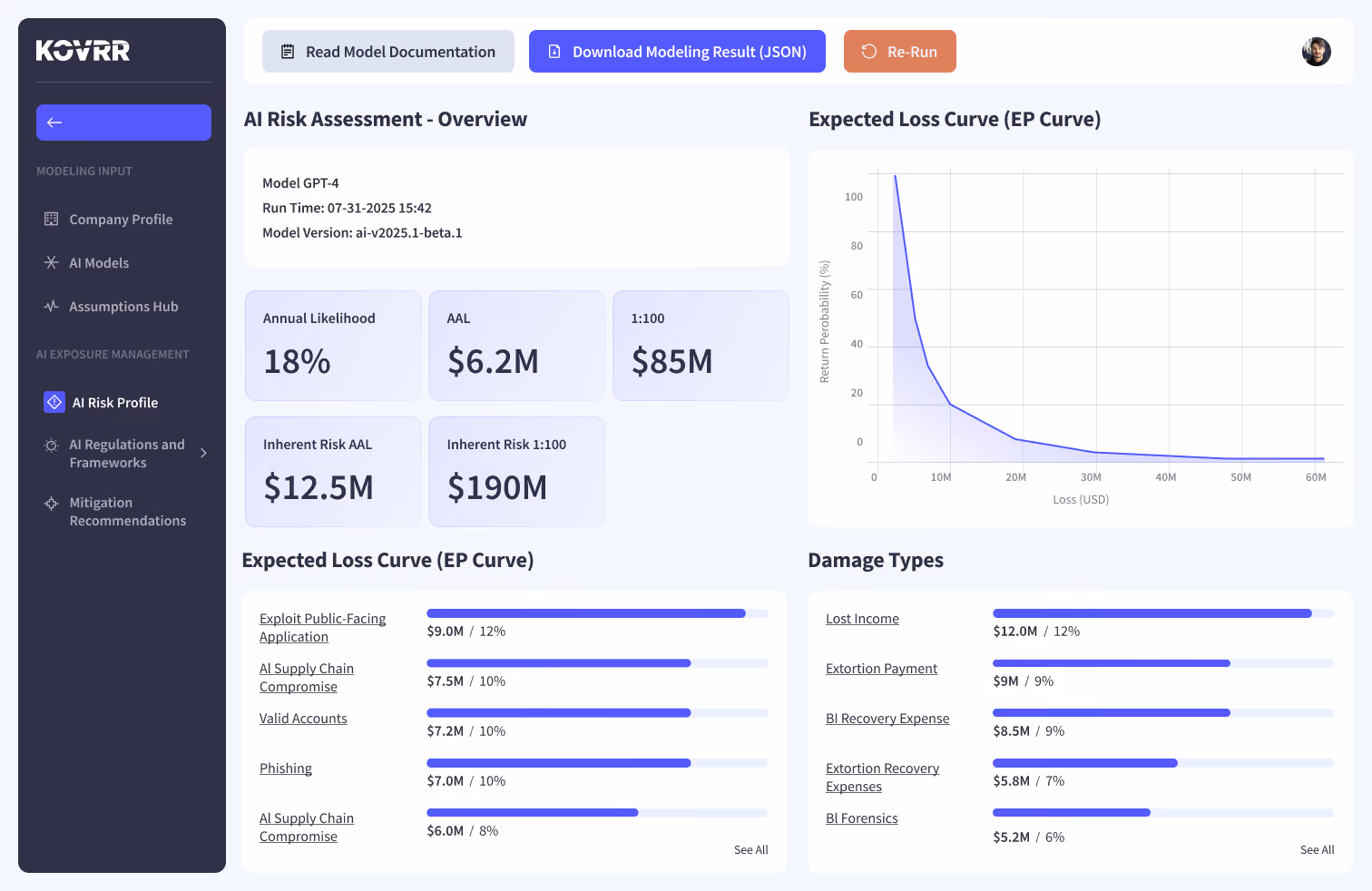Open the Exploit Public-Facing Application link
1372x891 pixels.
[323, 628]
